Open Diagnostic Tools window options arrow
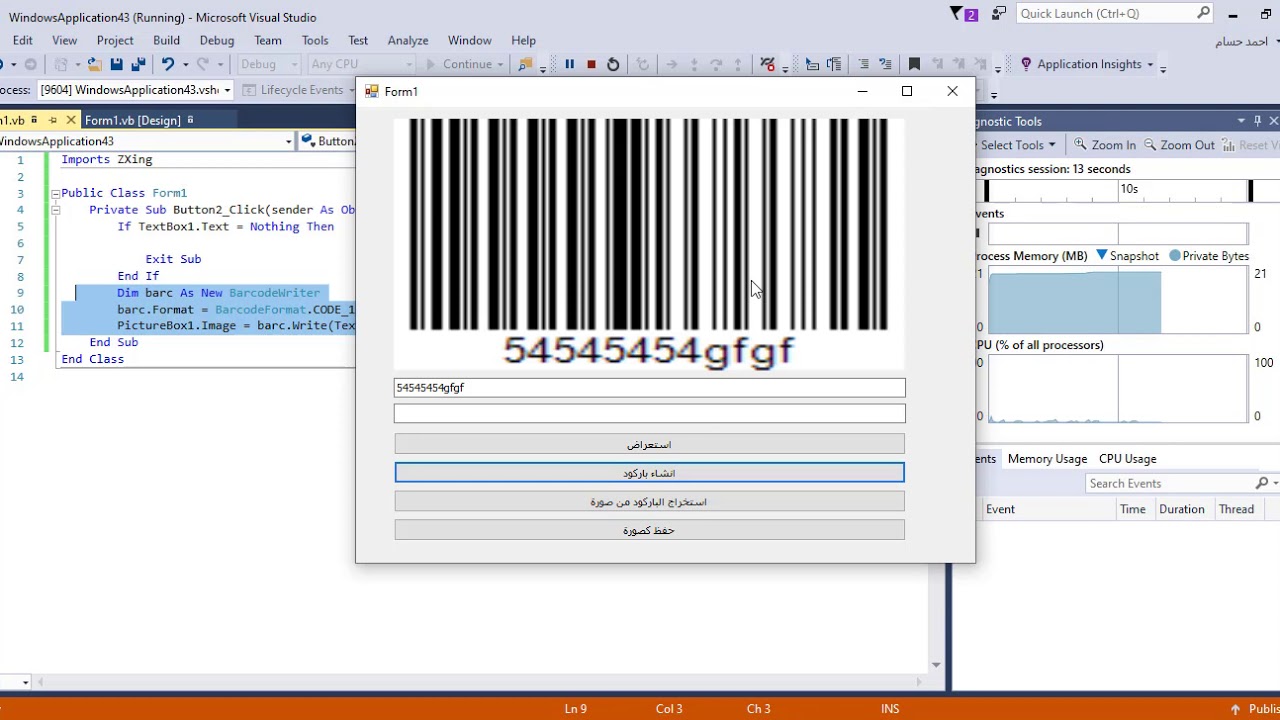This screenshot has width=1280, height=720. [1241, 121]
